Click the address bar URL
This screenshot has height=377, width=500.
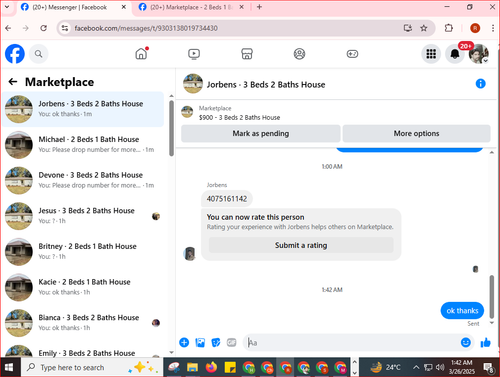(x=146, y=28)
